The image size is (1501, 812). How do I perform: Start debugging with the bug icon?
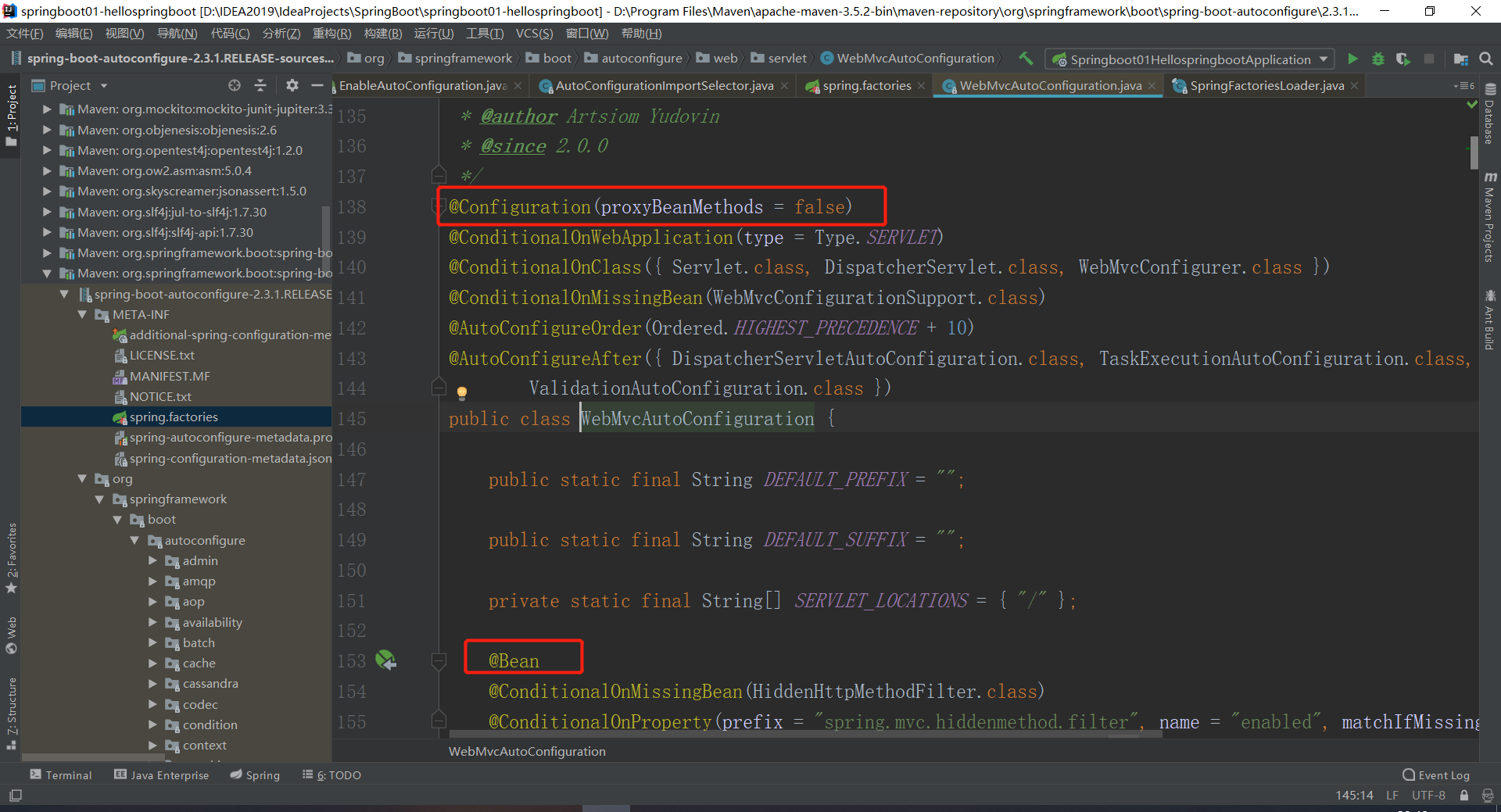coord(1377,59)
